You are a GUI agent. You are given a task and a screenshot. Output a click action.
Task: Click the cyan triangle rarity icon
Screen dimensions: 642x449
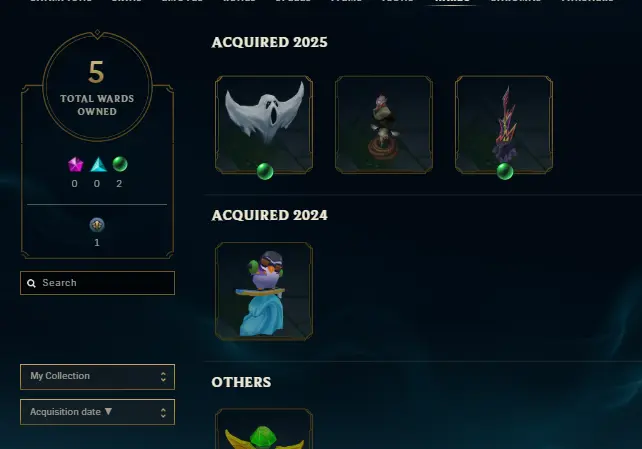pyautogui.click(x=98, y=165)
